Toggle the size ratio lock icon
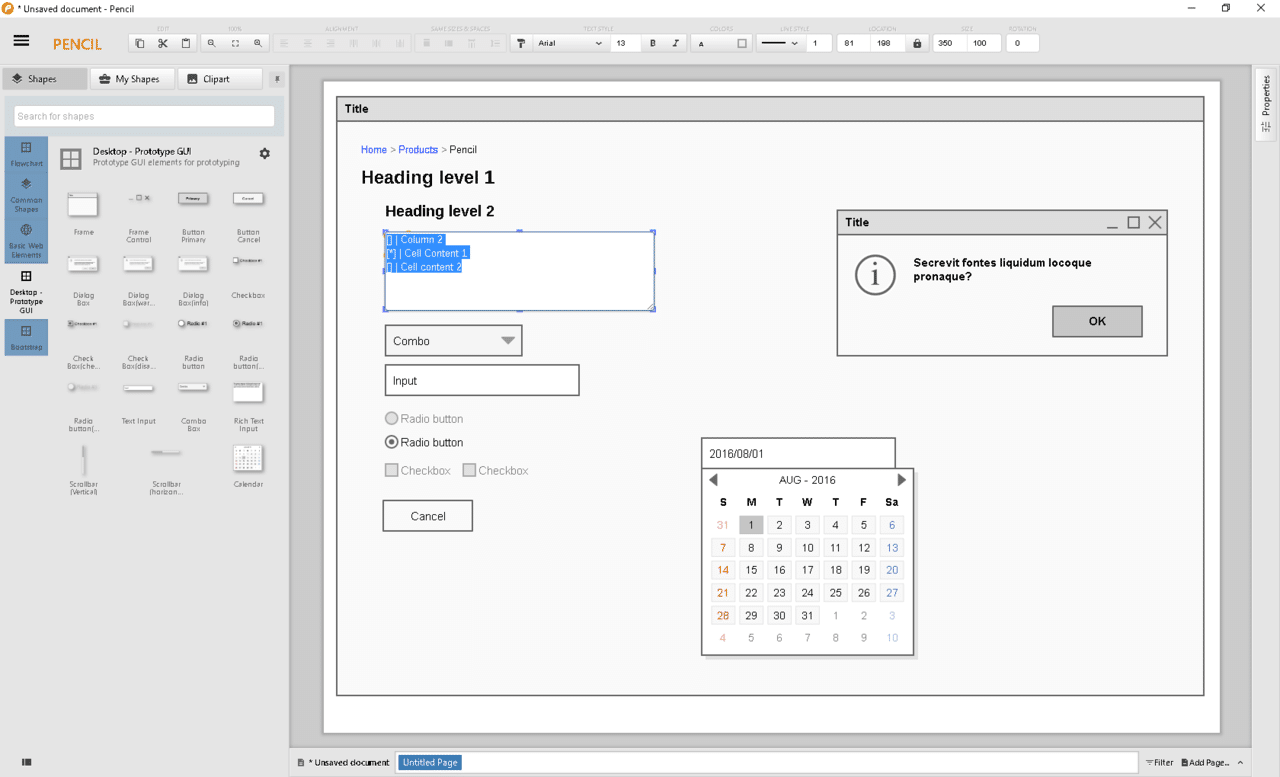The height and width of the screenshot is (777, 1280). (917, 43)
